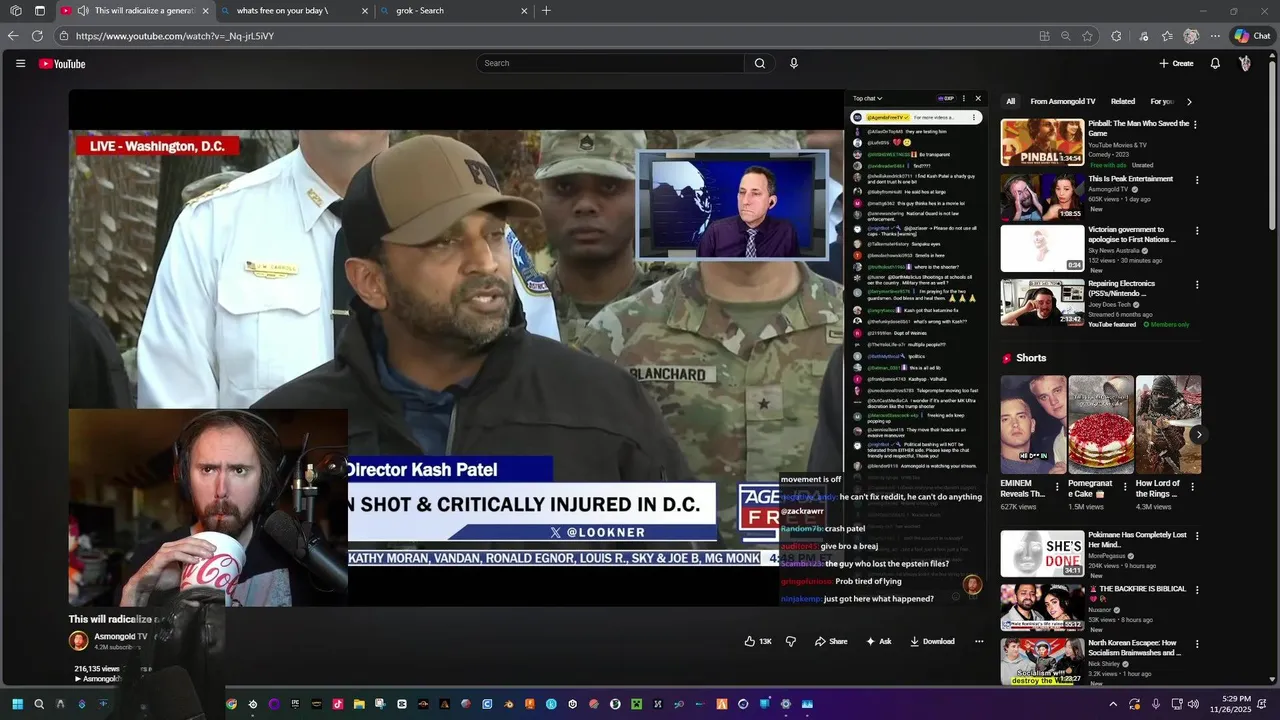Open 'Repairing Electronics' video thumbnail
The image size is (1280, 720).
[x=1042, y=302]
